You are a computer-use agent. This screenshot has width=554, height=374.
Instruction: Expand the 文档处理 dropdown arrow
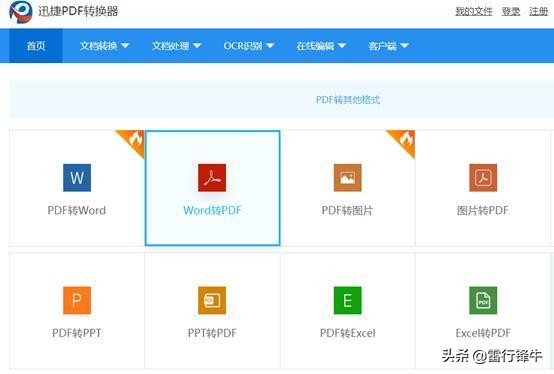[197, 46]
